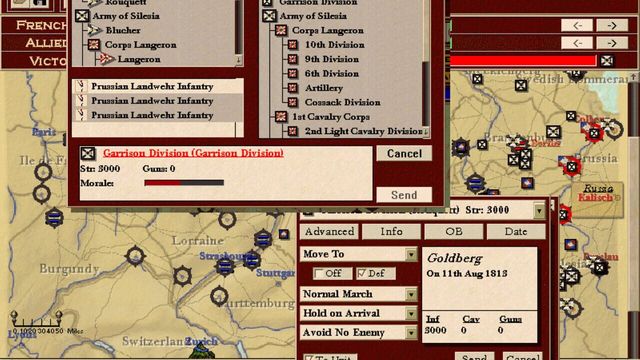Viewport: 640px width, 360px height.
Task: Open the Hold on Arrival dropdown
Action: tap(411, 313)
